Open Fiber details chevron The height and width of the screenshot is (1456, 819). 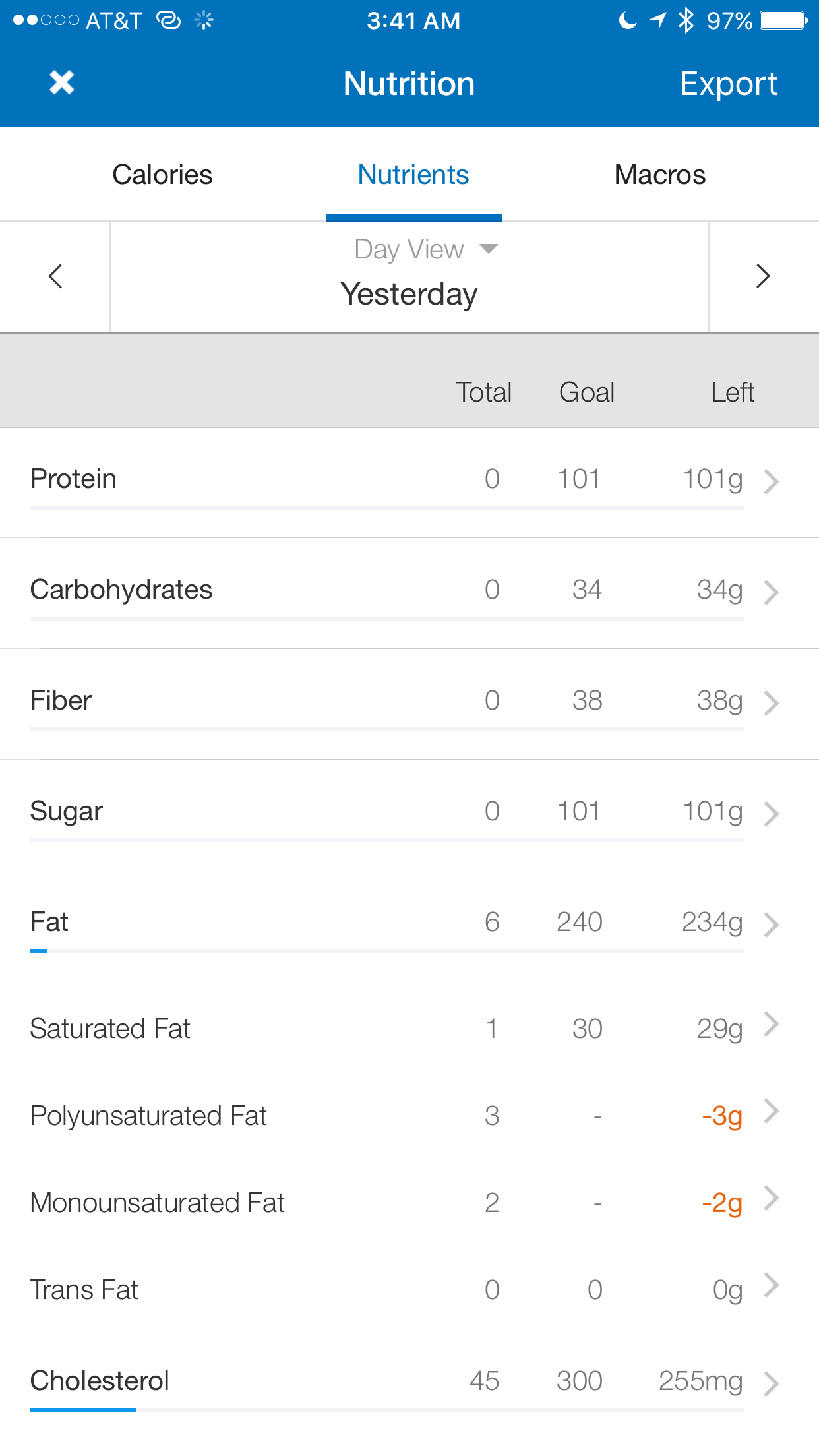point(772,703)
